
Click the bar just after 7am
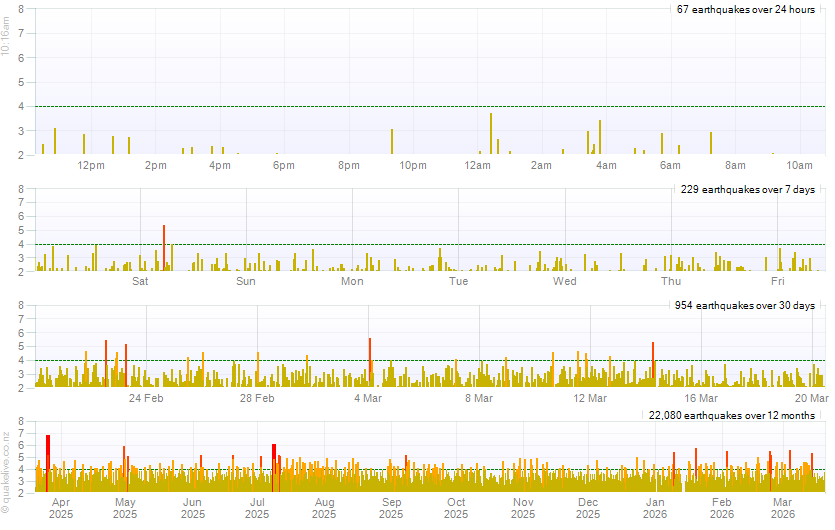pyautogui.click(x=711, y=143)
